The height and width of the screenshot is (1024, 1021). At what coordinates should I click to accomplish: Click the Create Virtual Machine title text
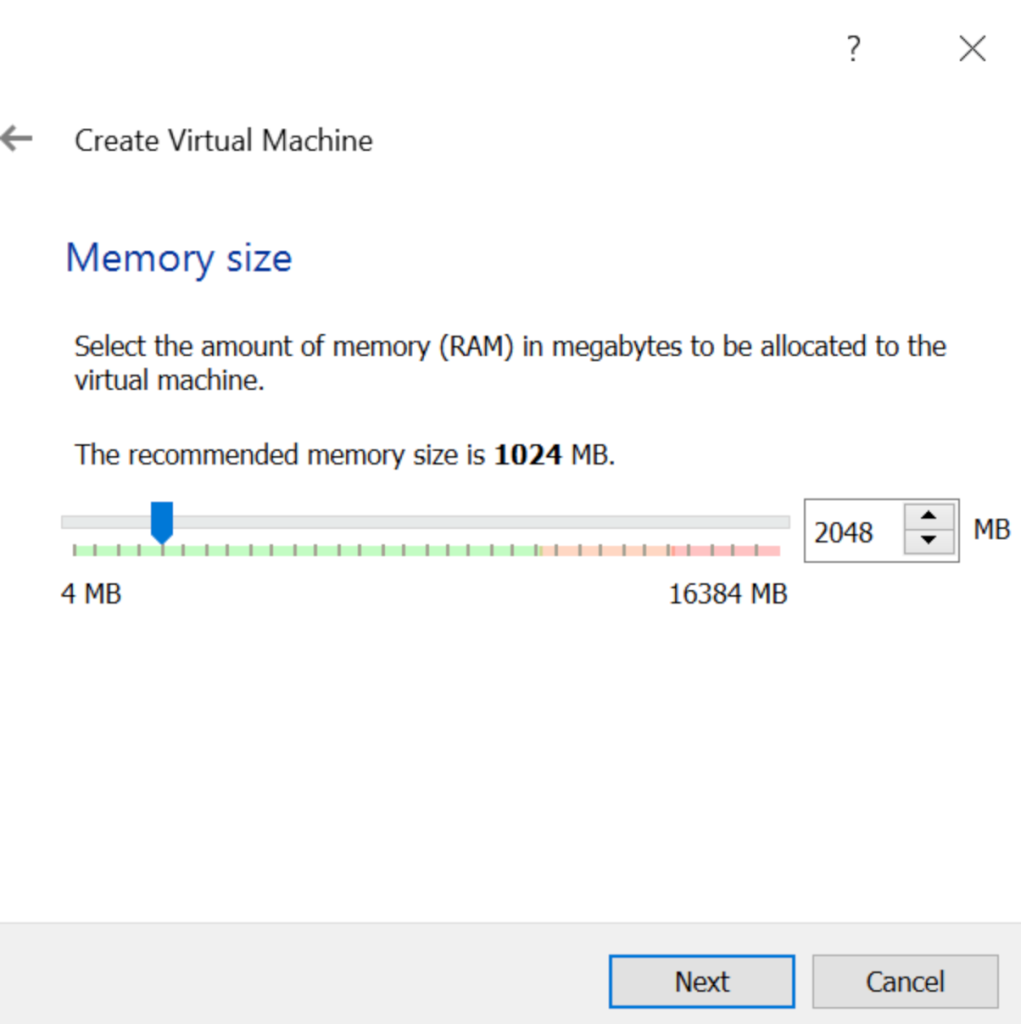click(x=223, y=140)
